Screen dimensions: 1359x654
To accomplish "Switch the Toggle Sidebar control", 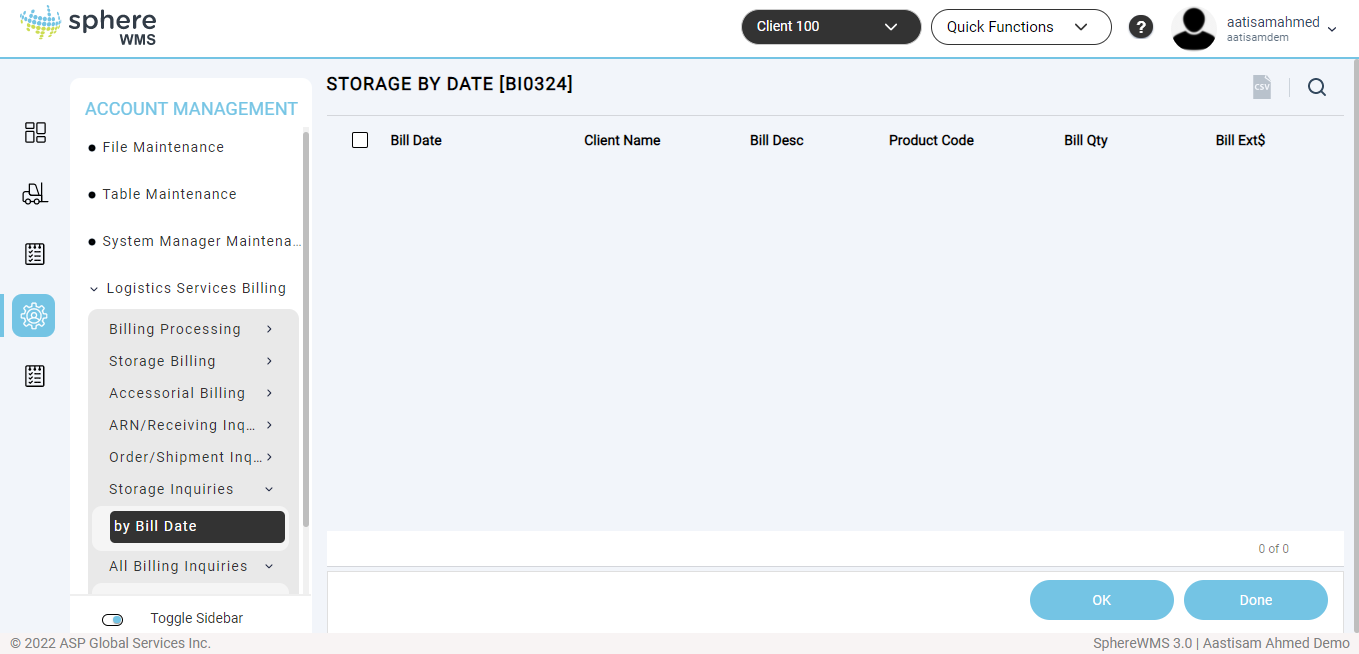I will tap(113, 620).
